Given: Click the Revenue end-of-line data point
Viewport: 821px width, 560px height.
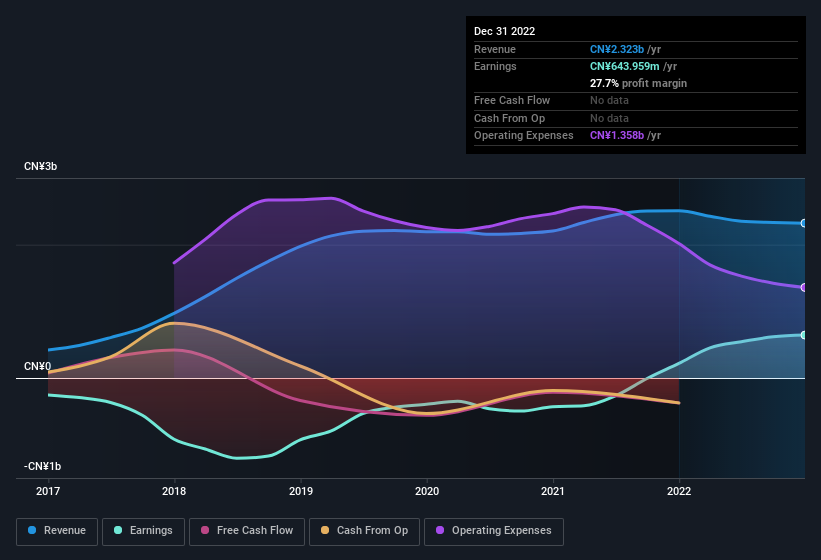Looking at the screenshot, I should point(804,223).
